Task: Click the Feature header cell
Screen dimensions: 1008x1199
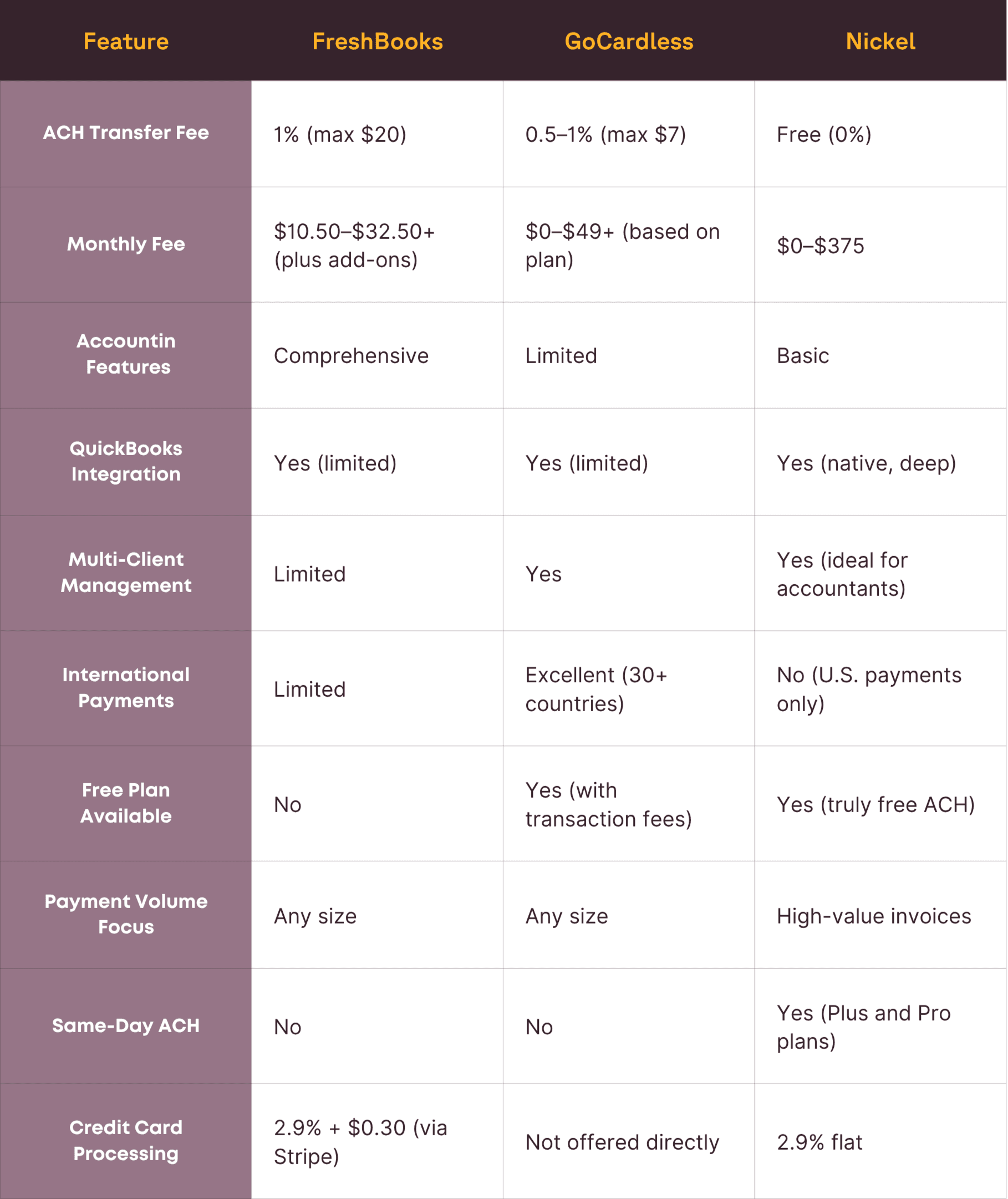Action: pyautogui.click(x=126, y=42)
